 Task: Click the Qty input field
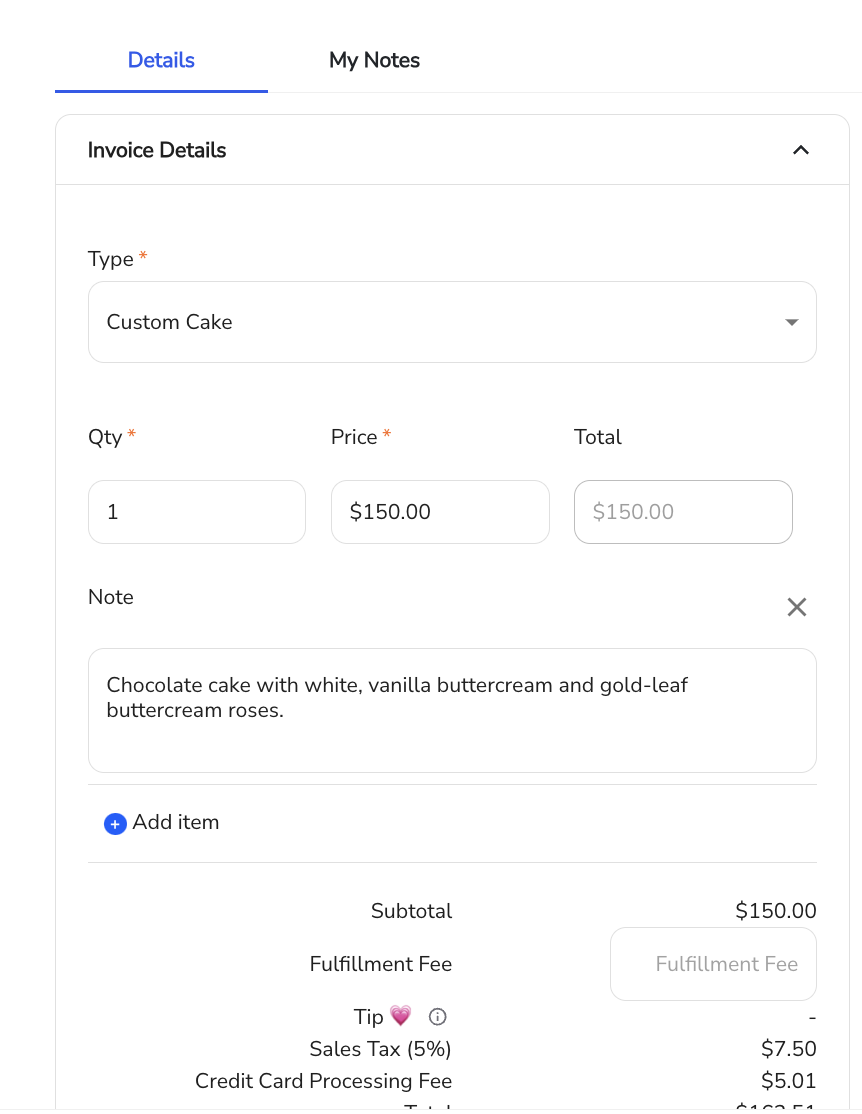(197, 512)
